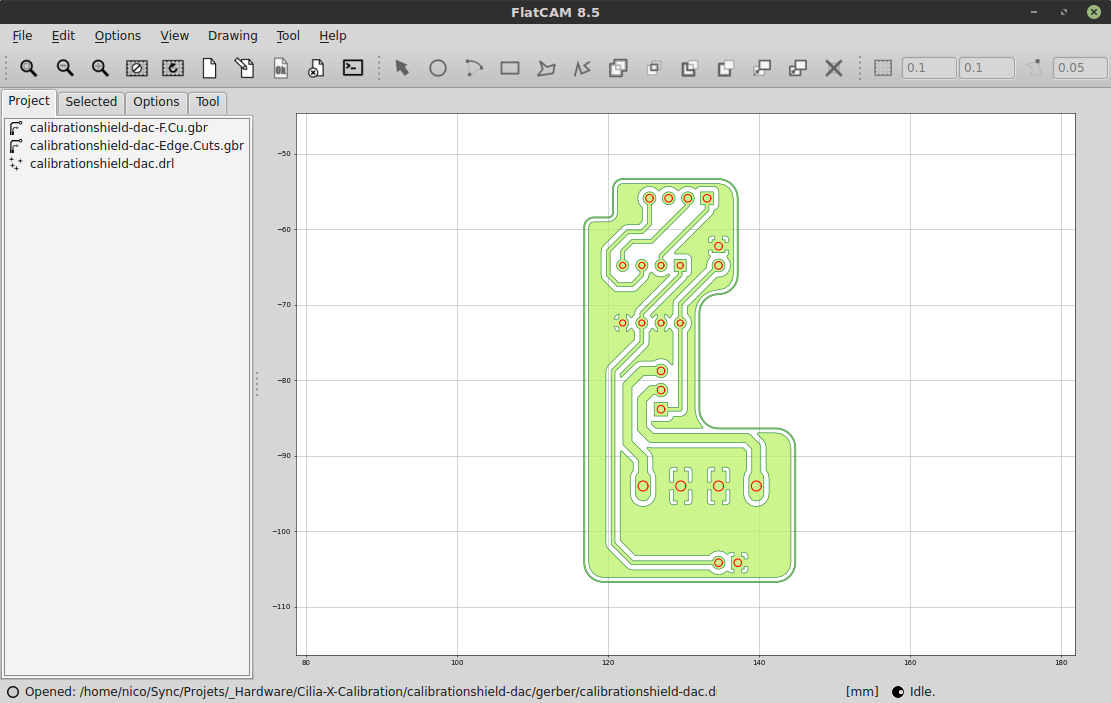Click the polygon union tool icon

pos(618,68)
